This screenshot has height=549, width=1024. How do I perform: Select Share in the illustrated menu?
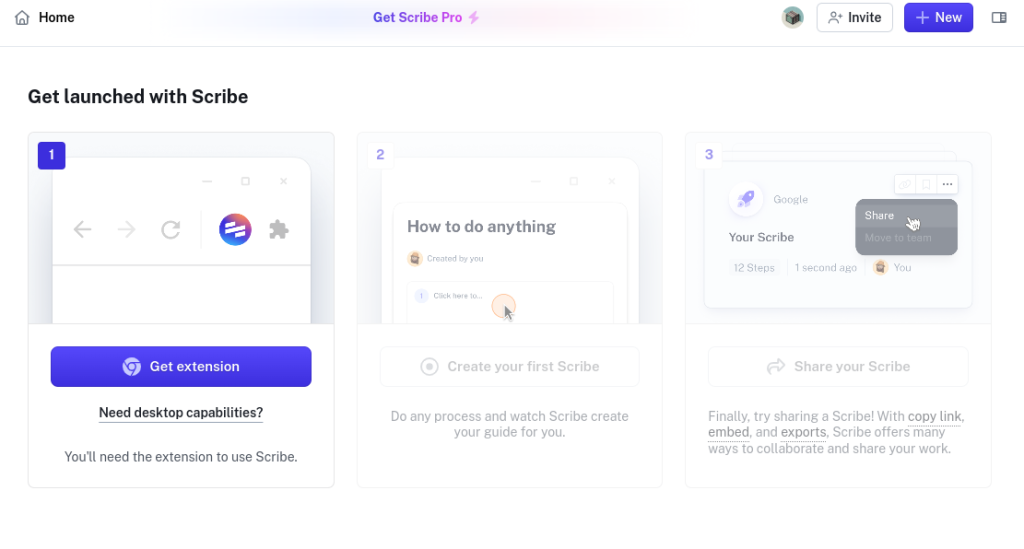[880, 215]
